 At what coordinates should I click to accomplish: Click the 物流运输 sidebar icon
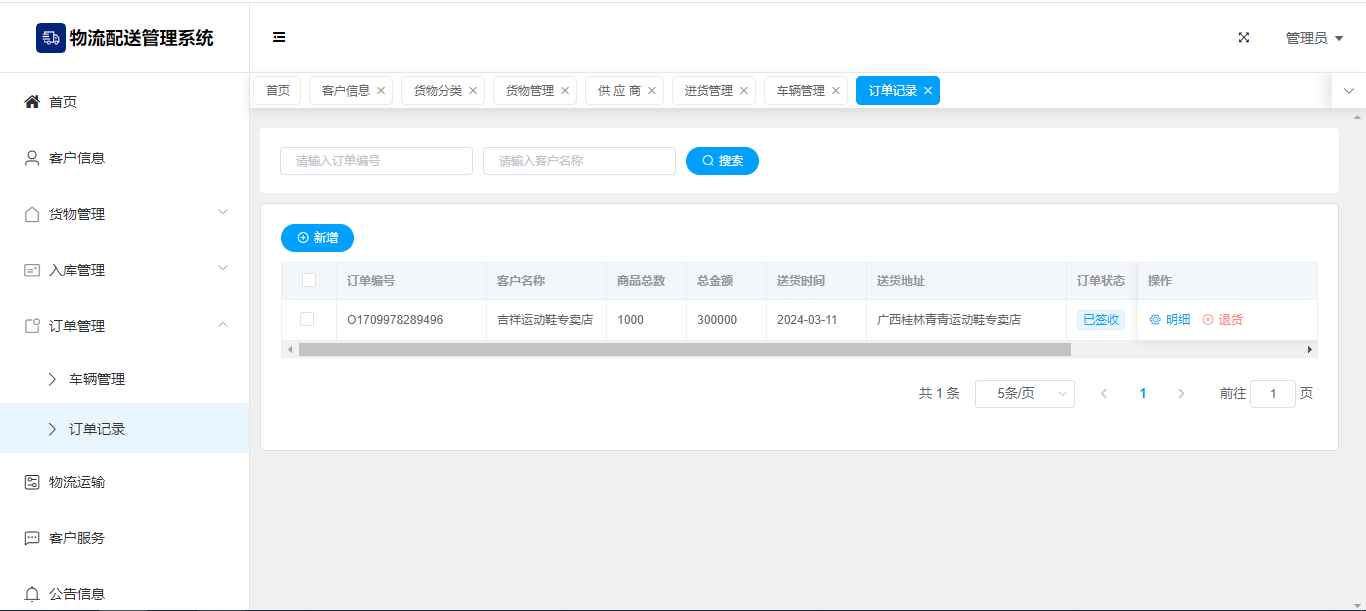[32, 482]
